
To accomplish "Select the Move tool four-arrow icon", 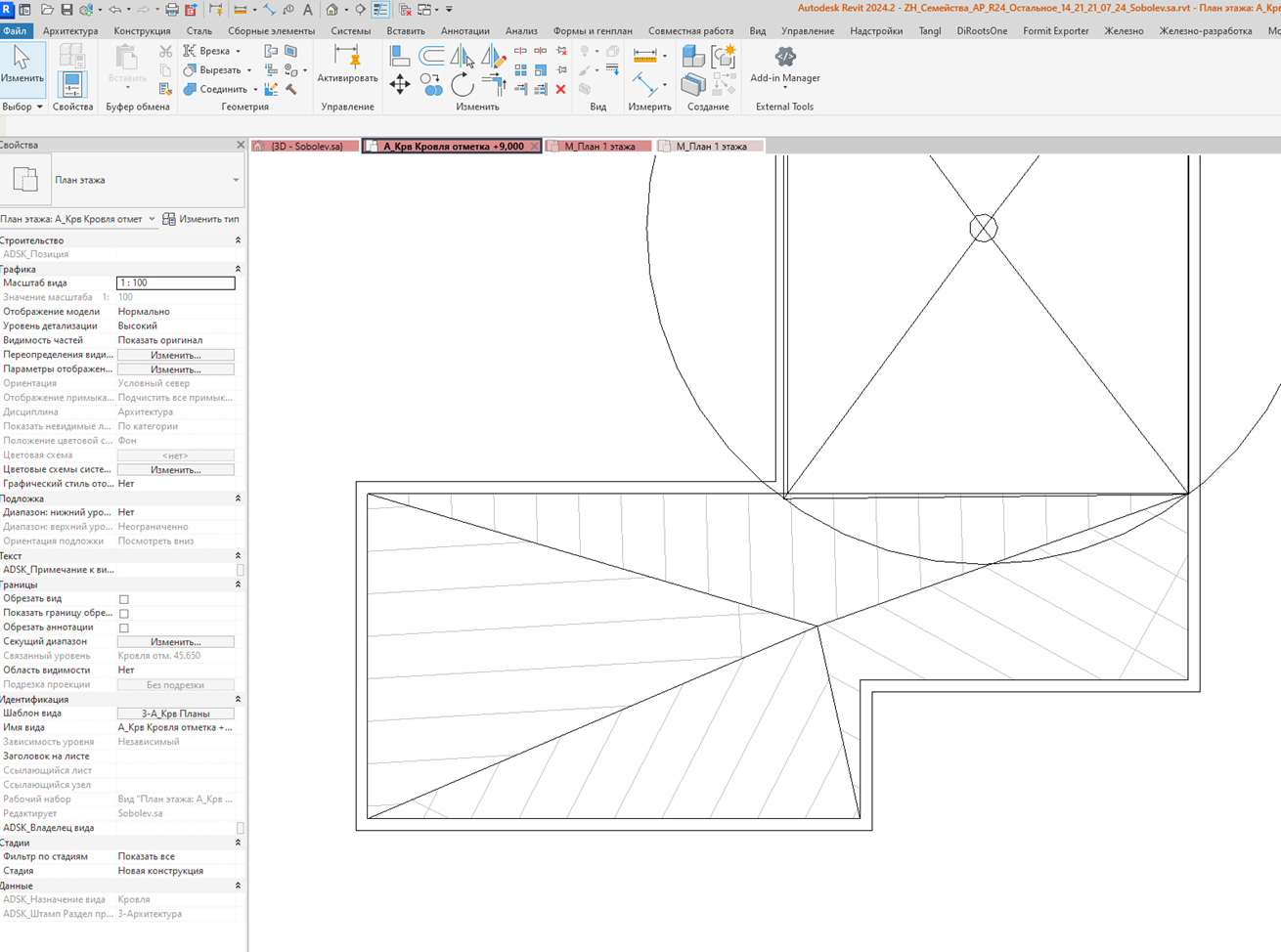I will [400, 85].
